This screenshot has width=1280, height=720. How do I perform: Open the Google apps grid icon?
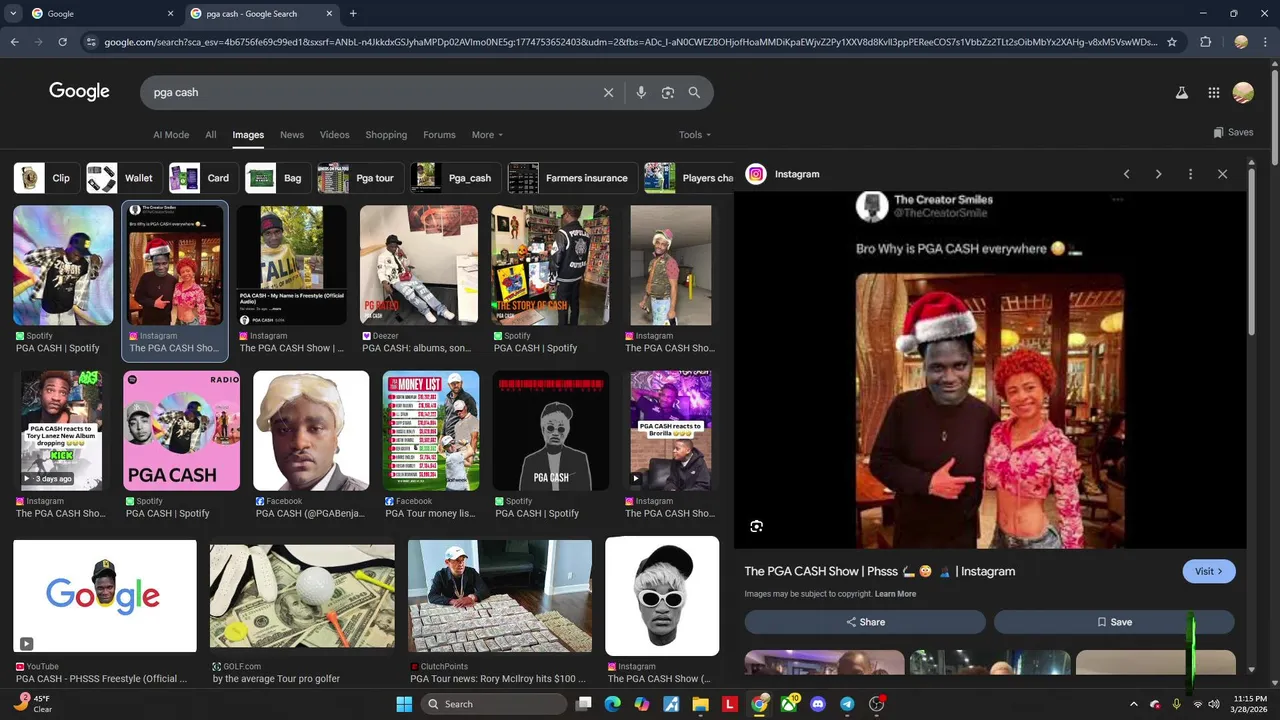click(x=1213, y=92)
